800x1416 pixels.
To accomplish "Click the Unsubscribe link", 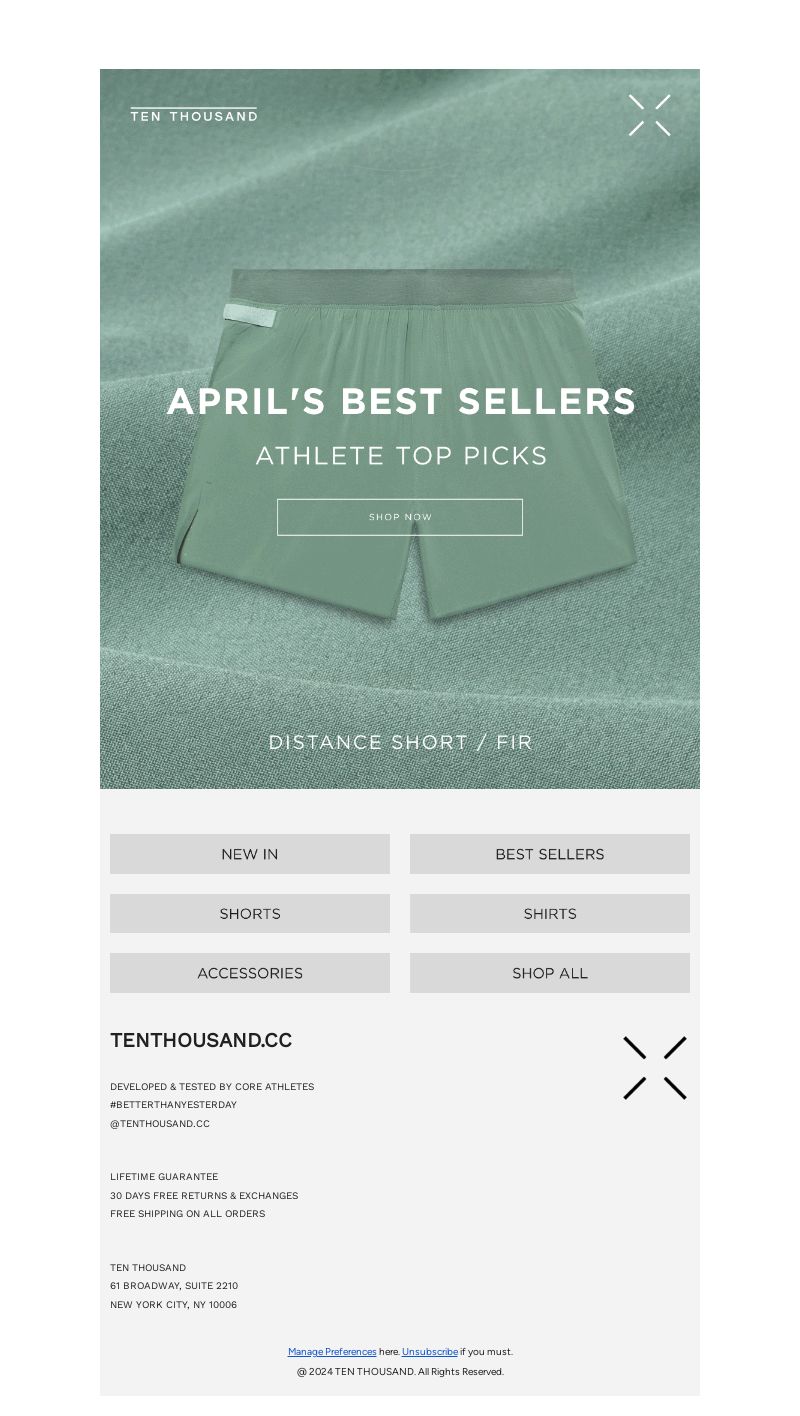I will click(x=430, y=1352).
